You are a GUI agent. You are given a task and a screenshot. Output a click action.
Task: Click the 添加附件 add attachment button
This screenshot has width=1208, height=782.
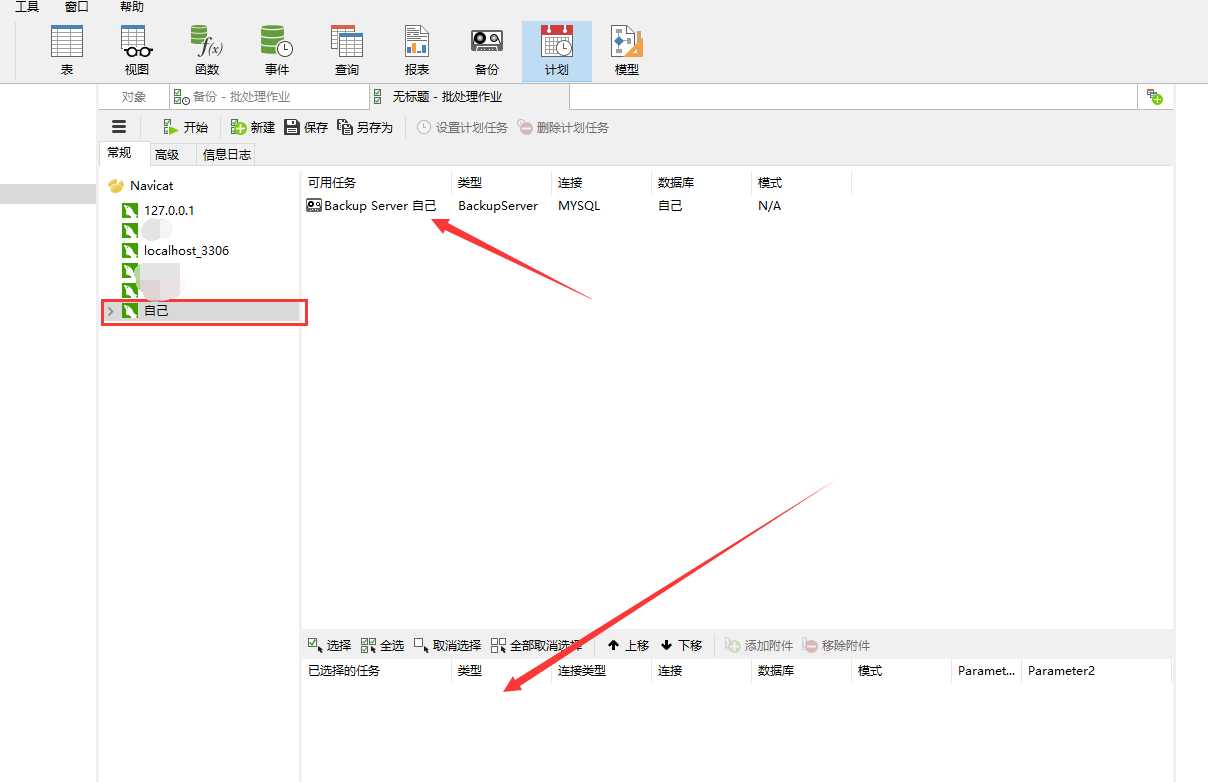click(758, 645)
